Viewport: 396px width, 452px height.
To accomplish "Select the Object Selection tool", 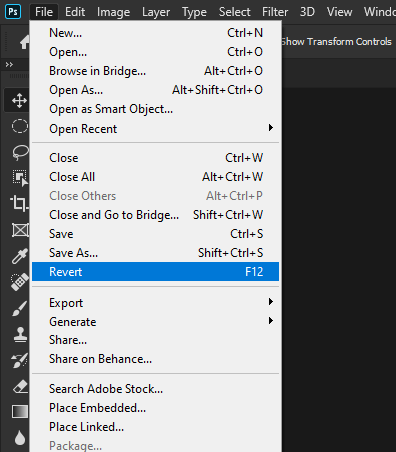I will 20,178.
